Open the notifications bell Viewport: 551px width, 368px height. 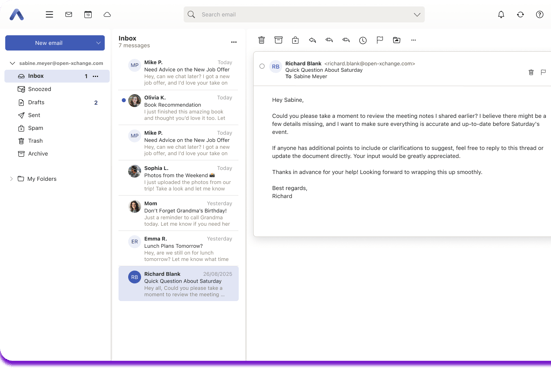pos(501,14)
